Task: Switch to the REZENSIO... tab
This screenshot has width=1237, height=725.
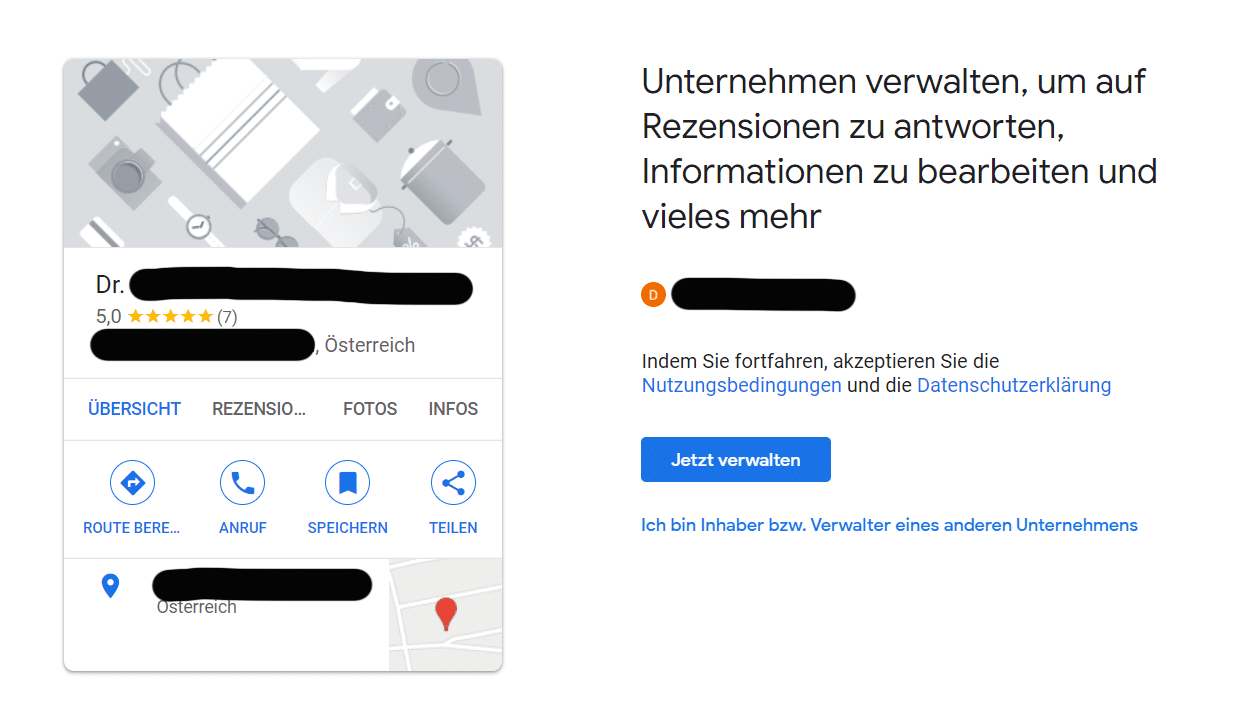Action: [259, 409]
